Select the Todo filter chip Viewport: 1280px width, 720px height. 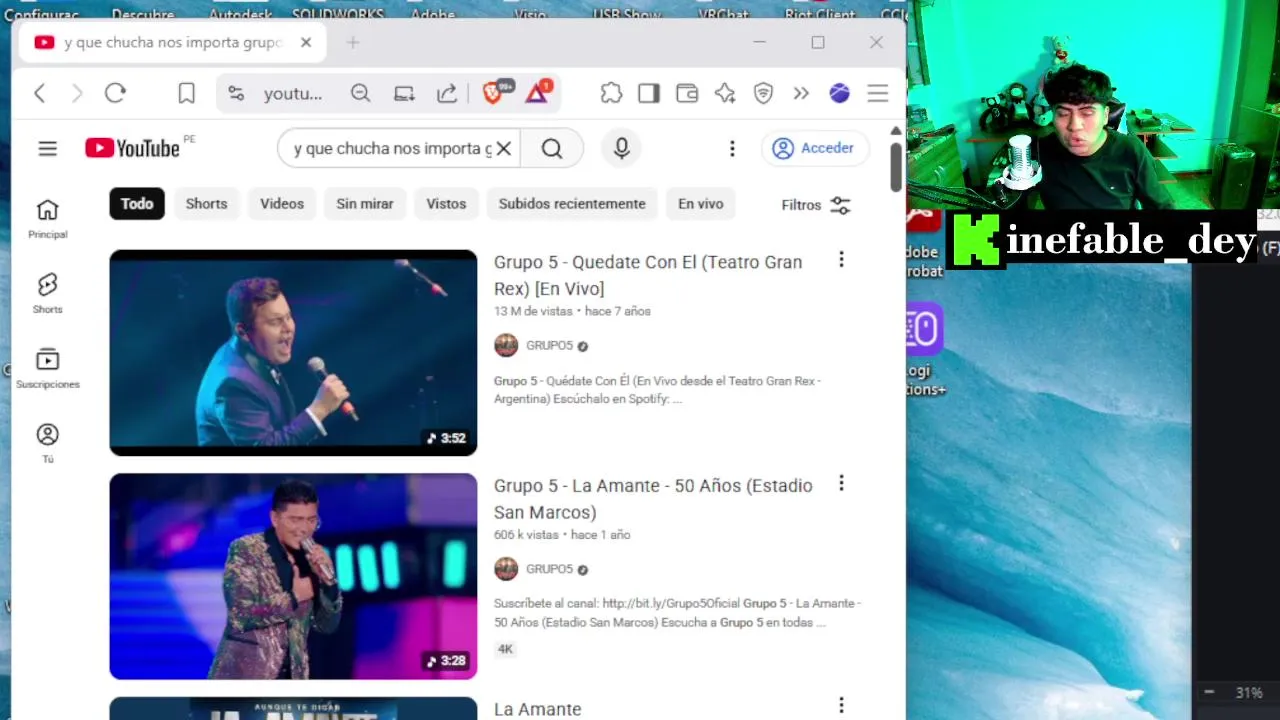pos(137,203)
